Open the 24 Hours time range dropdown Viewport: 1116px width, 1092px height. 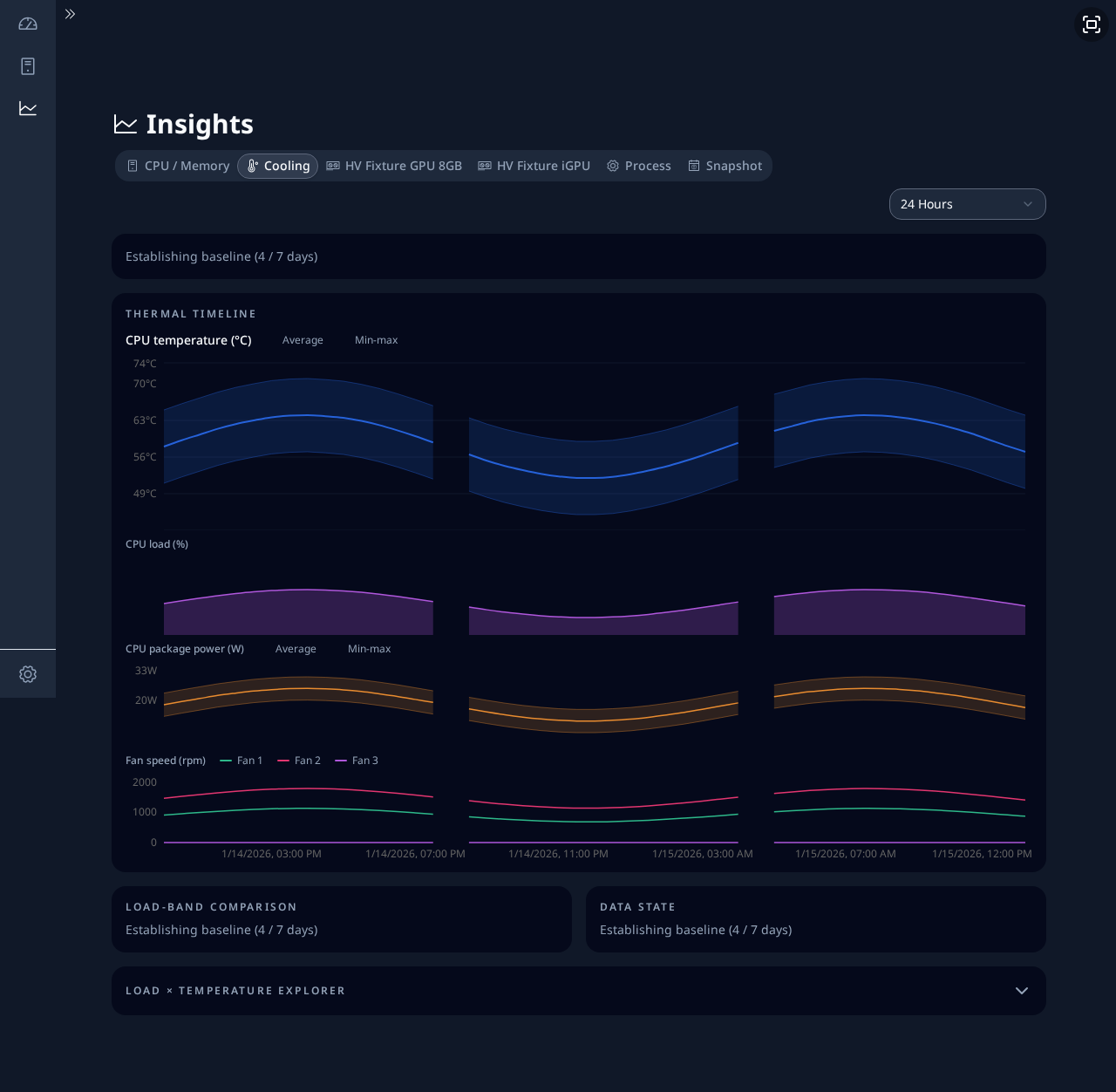pos(968,204)
